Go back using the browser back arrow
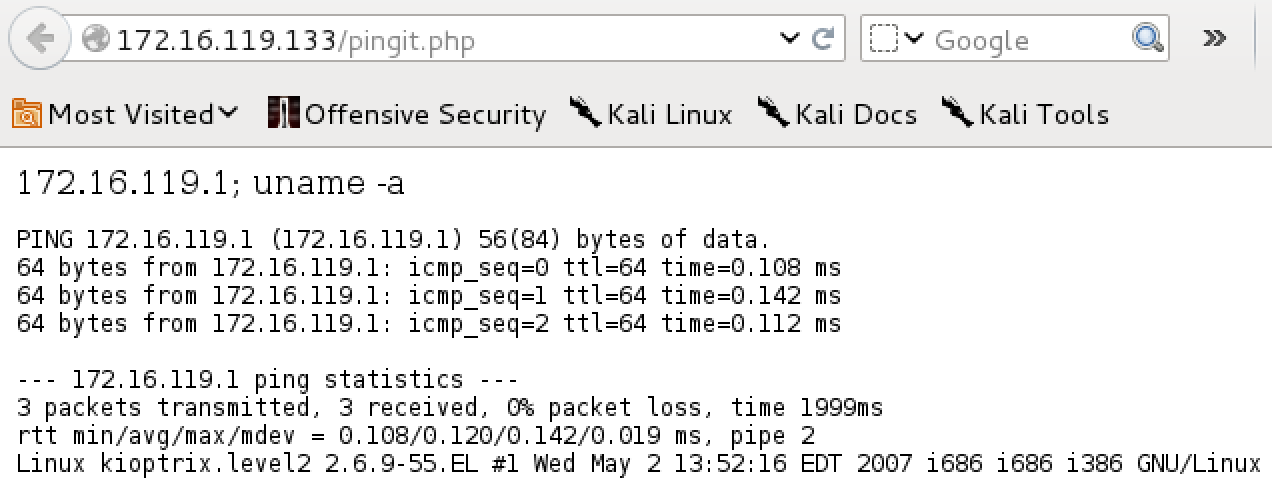Viewport: 1272px width, 495px height. click(x=41, y=39)
